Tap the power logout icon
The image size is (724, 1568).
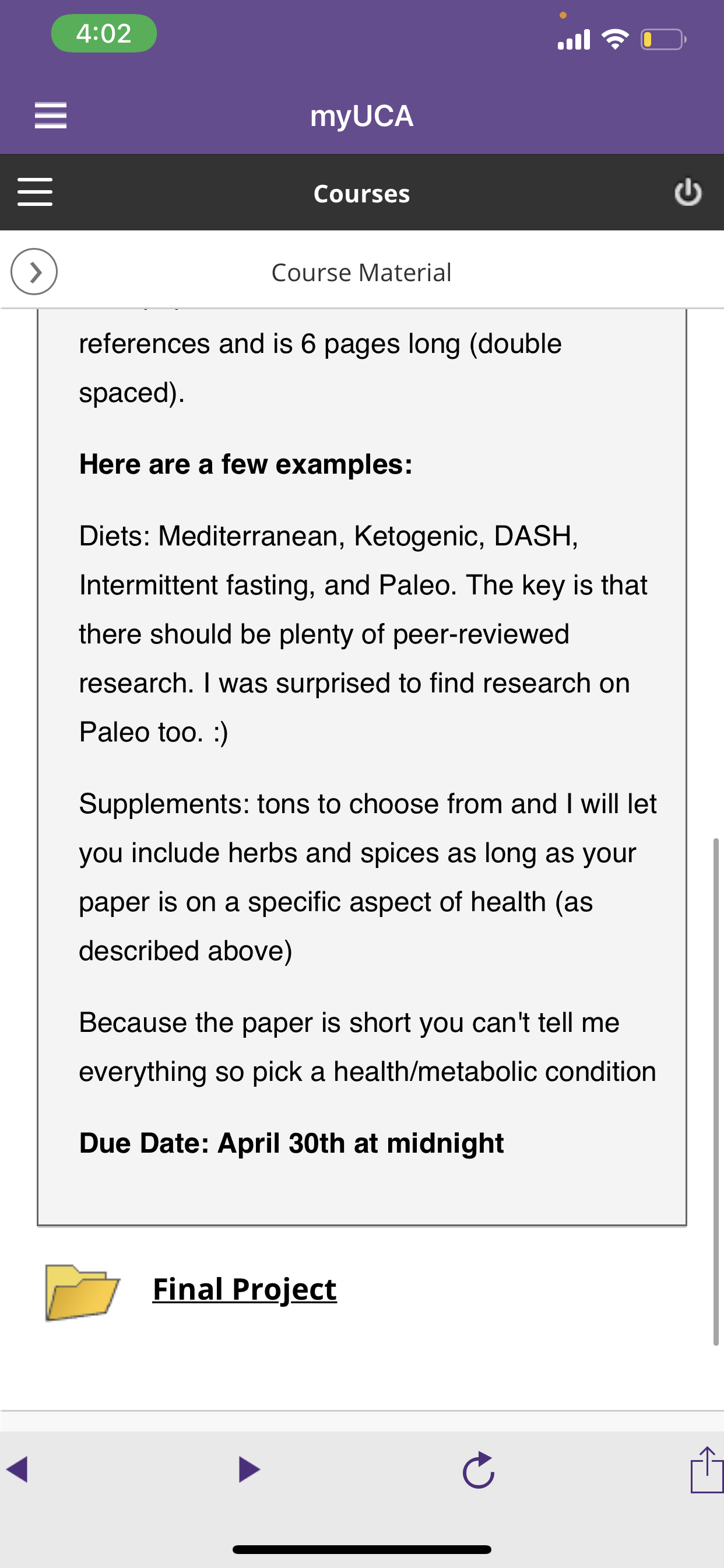click(x=688, y=192)
